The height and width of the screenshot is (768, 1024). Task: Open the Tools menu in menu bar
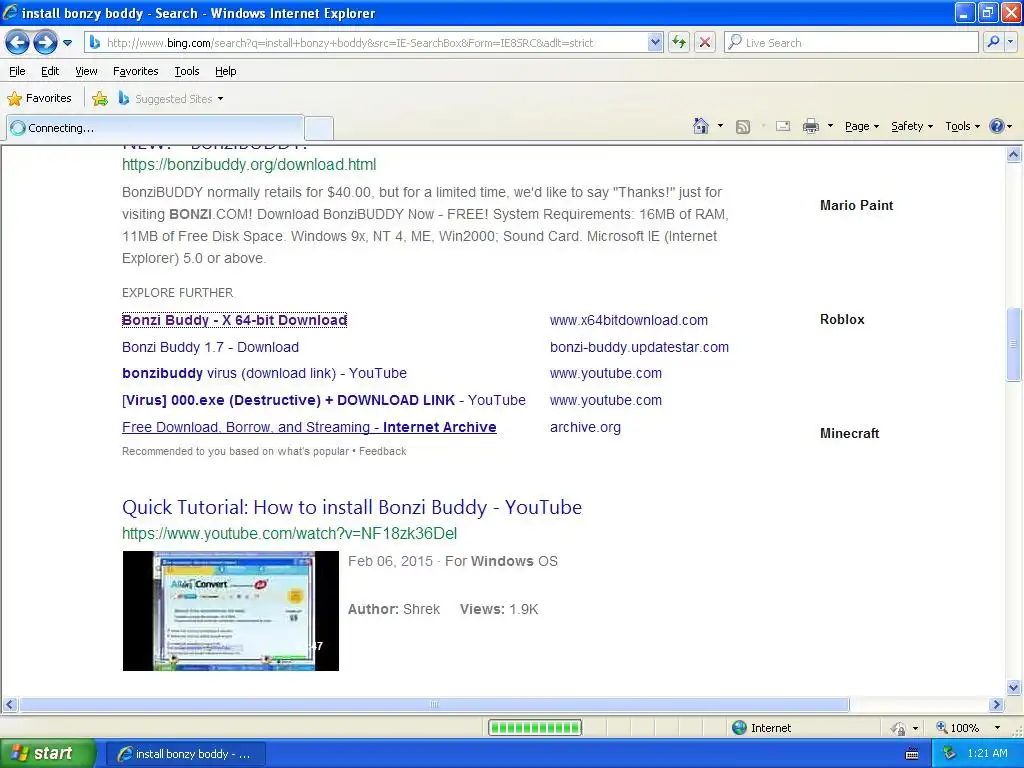point(187,71)
